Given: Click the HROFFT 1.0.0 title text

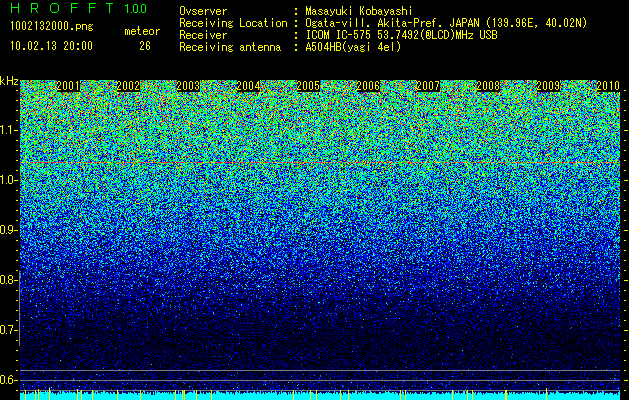Looking at the screenshot, I should tap(79, 8).
